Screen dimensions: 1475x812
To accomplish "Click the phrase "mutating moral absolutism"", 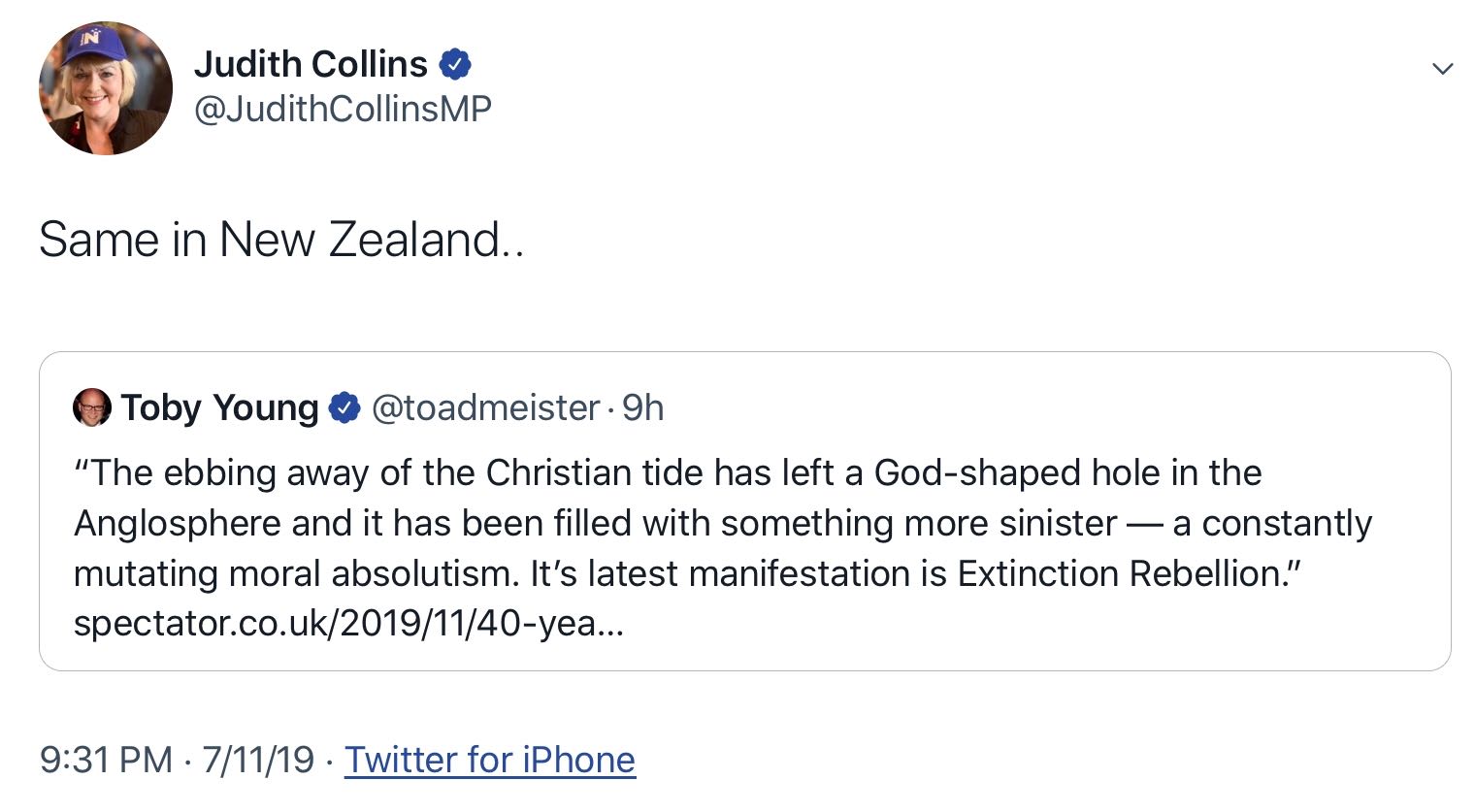I will coord(296,573).
